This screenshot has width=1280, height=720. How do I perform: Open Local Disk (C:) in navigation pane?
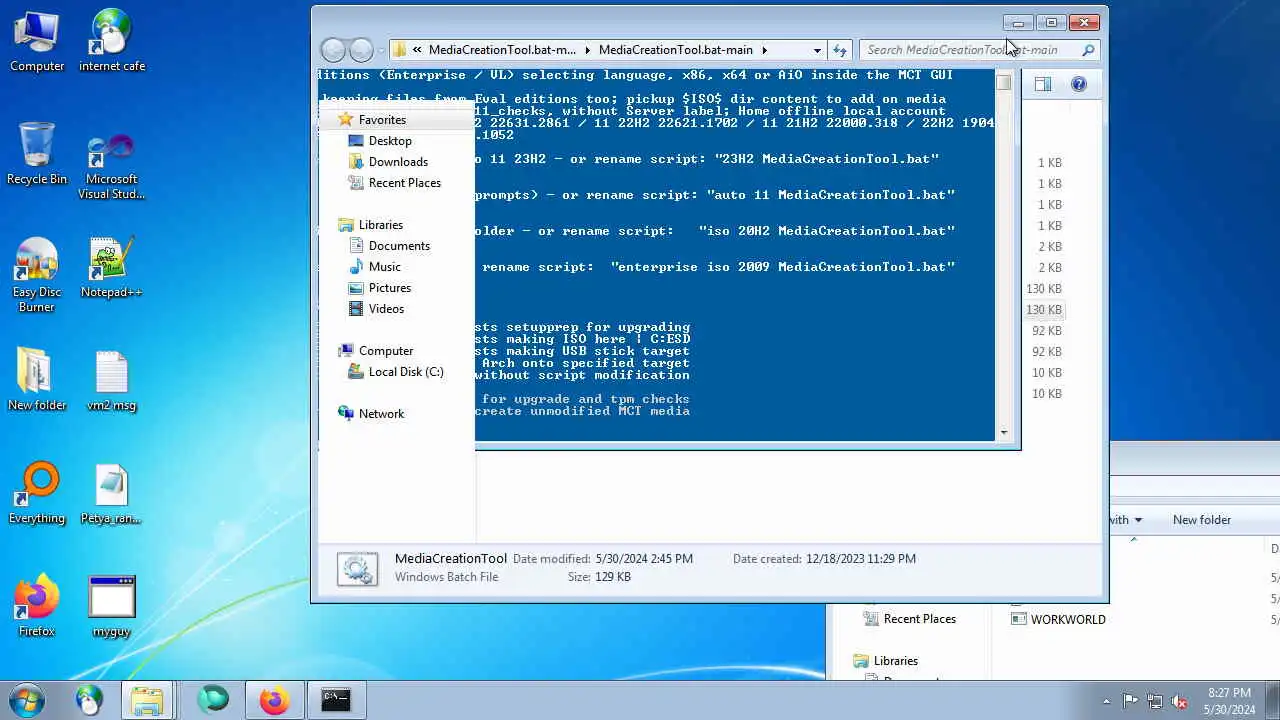[405, 372]
